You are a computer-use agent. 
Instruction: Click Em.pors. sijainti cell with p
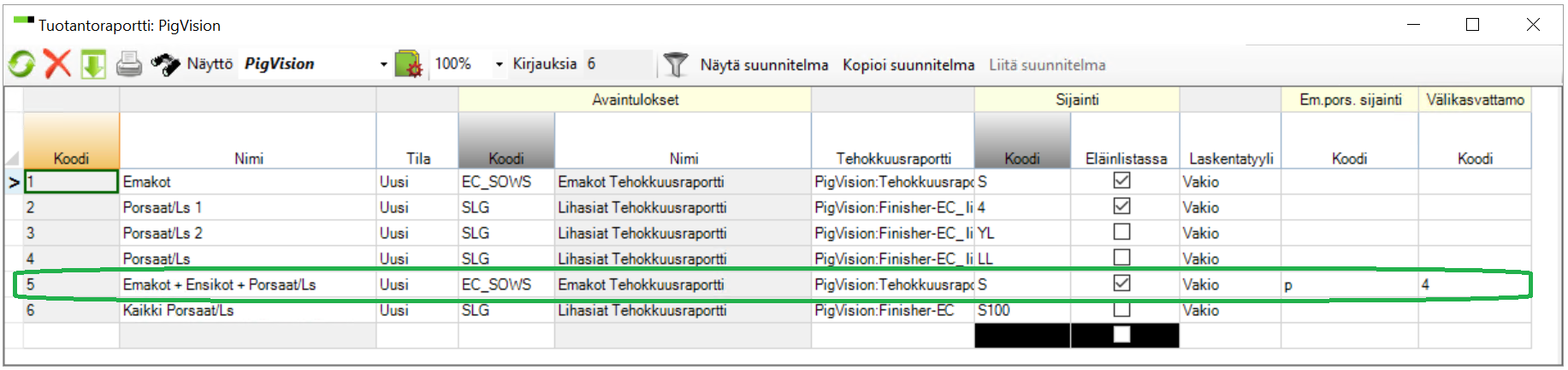click(1350, 284)
